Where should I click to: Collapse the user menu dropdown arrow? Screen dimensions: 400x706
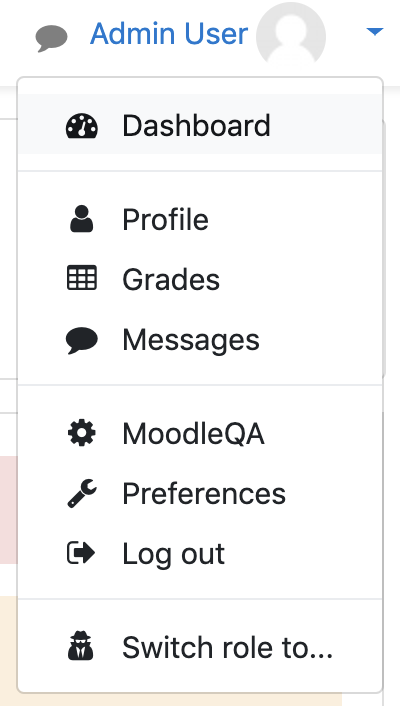(375, 32)
